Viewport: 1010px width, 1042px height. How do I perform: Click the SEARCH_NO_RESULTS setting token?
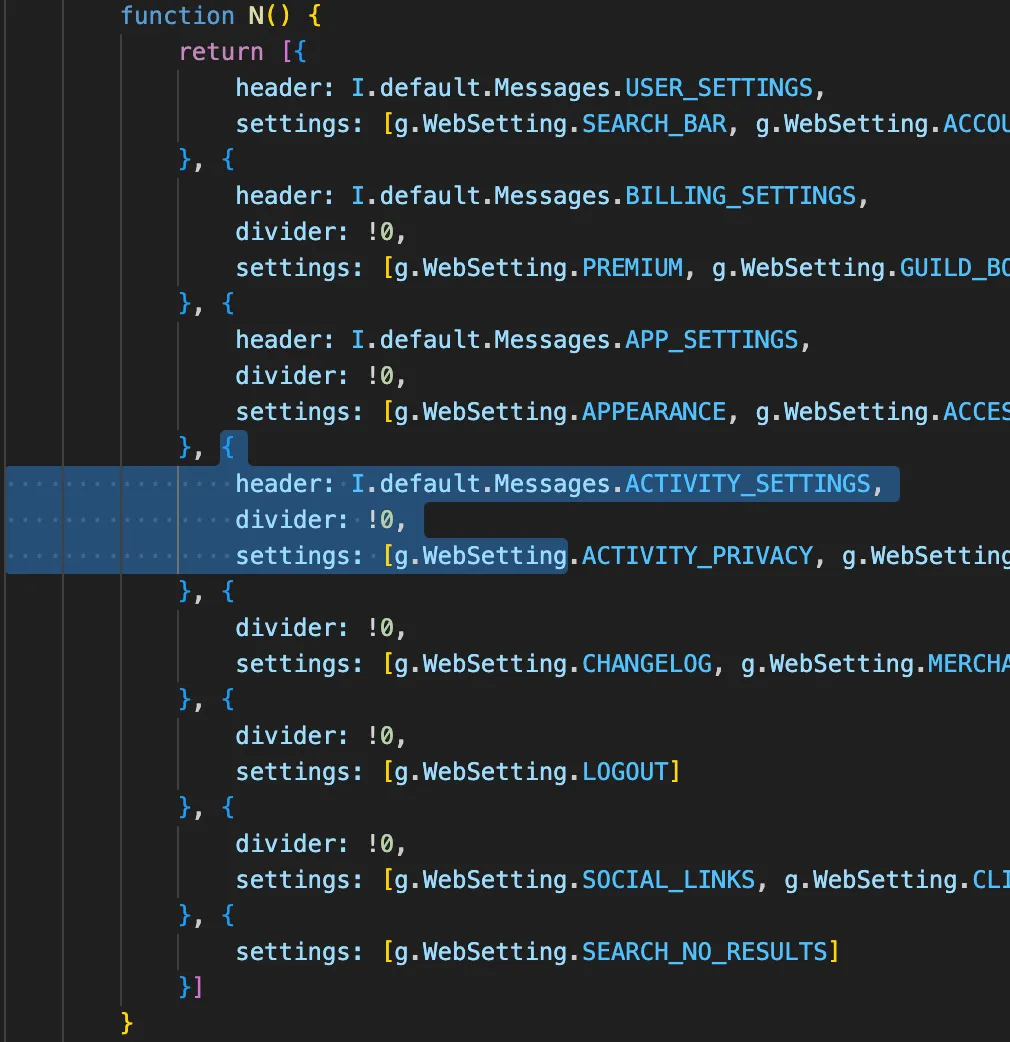click(x=708, y=951)
